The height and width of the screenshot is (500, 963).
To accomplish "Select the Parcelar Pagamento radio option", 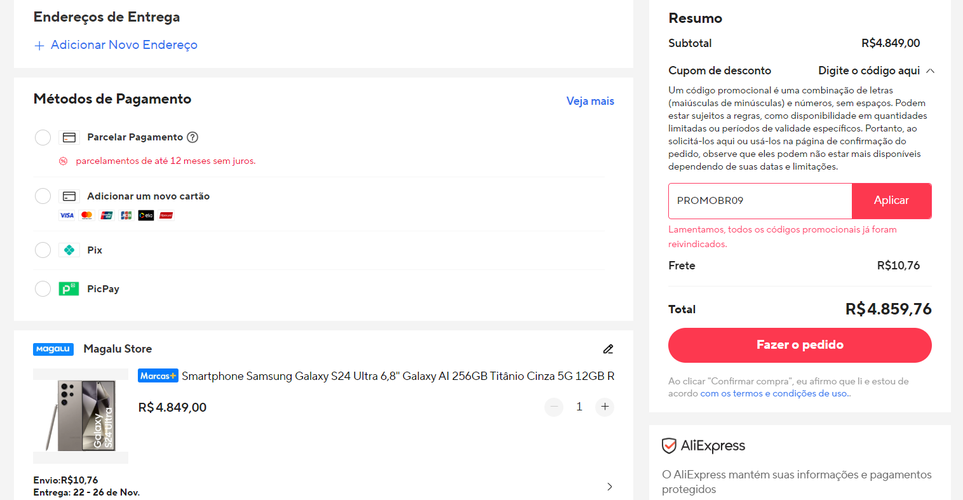I will [43, 137].
